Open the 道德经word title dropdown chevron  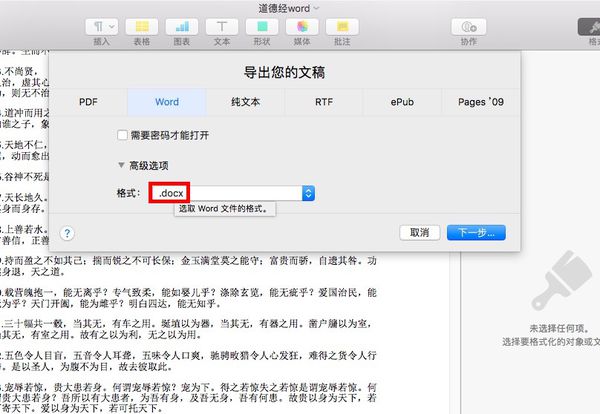click(316, 8)
